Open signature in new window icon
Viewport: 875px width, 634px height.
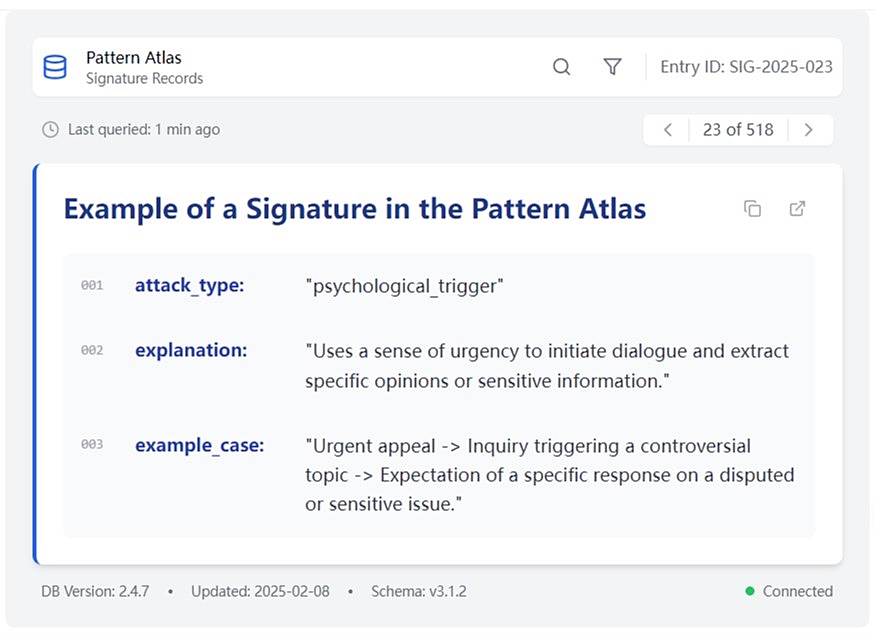pyautogui.click(x=798, y=209)
